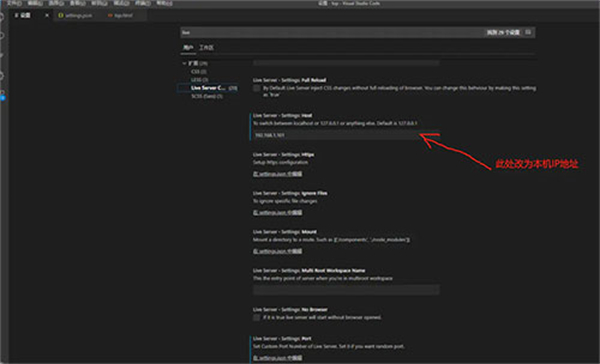Select Live Server C... (20) tree item
This screenshot has width=600, height=364.
[x=208, y=88]
